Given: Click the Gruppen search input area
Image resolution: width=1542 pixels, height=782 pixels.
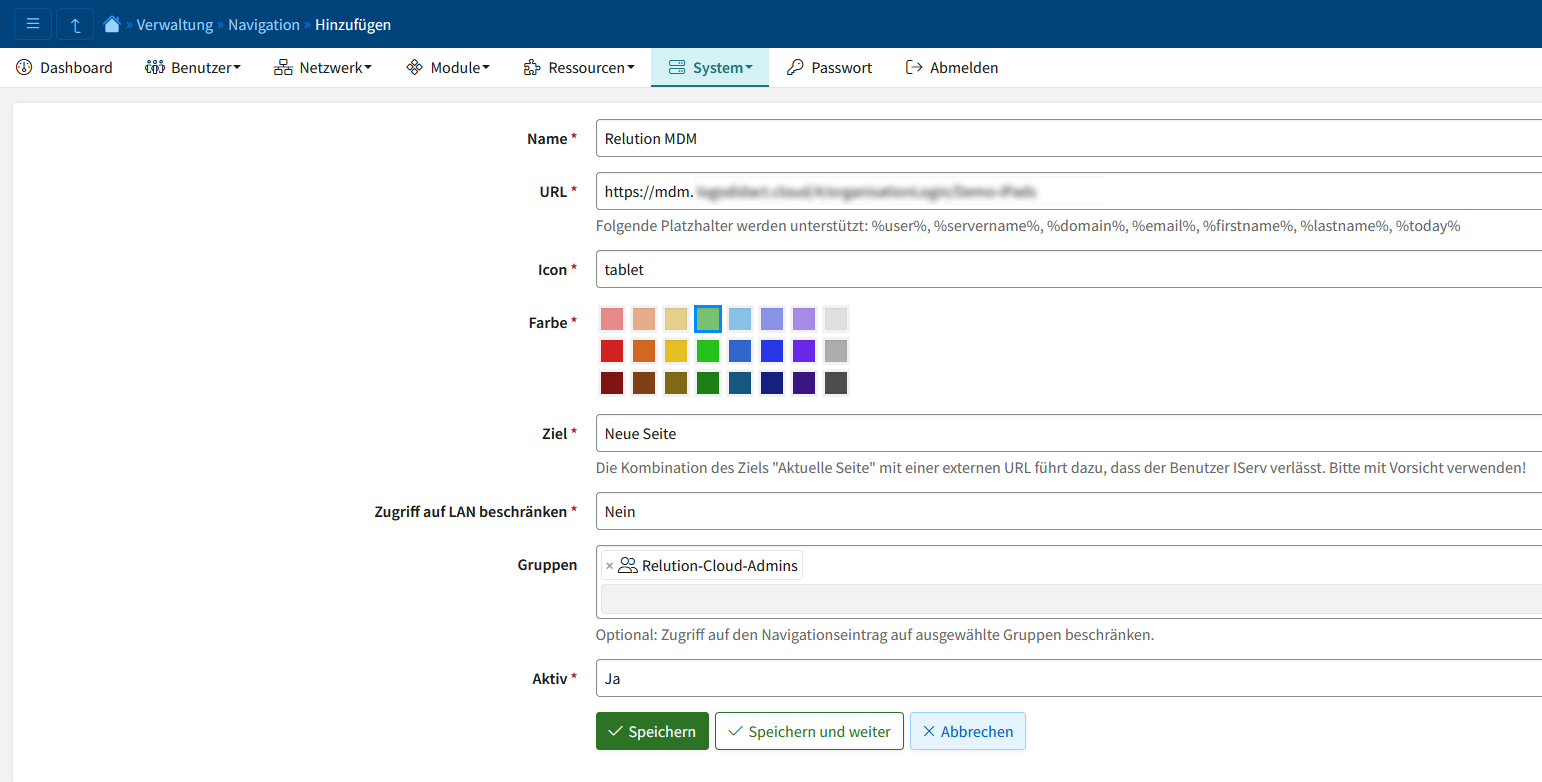Looking at the screenshot, I should [x=1070, y=599].
